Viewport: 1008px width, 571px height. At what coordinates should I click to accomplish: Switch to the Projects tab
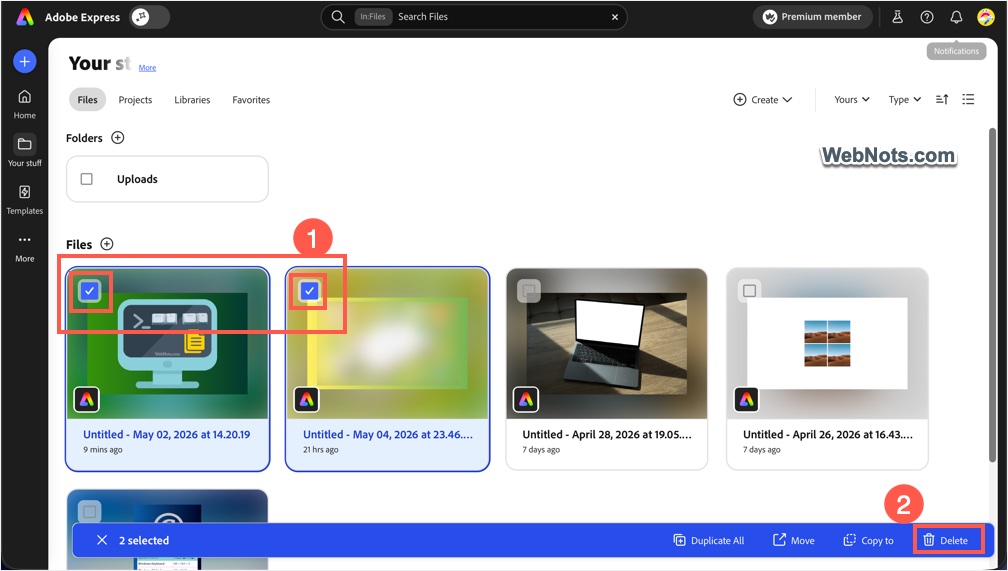pos(135,100)
